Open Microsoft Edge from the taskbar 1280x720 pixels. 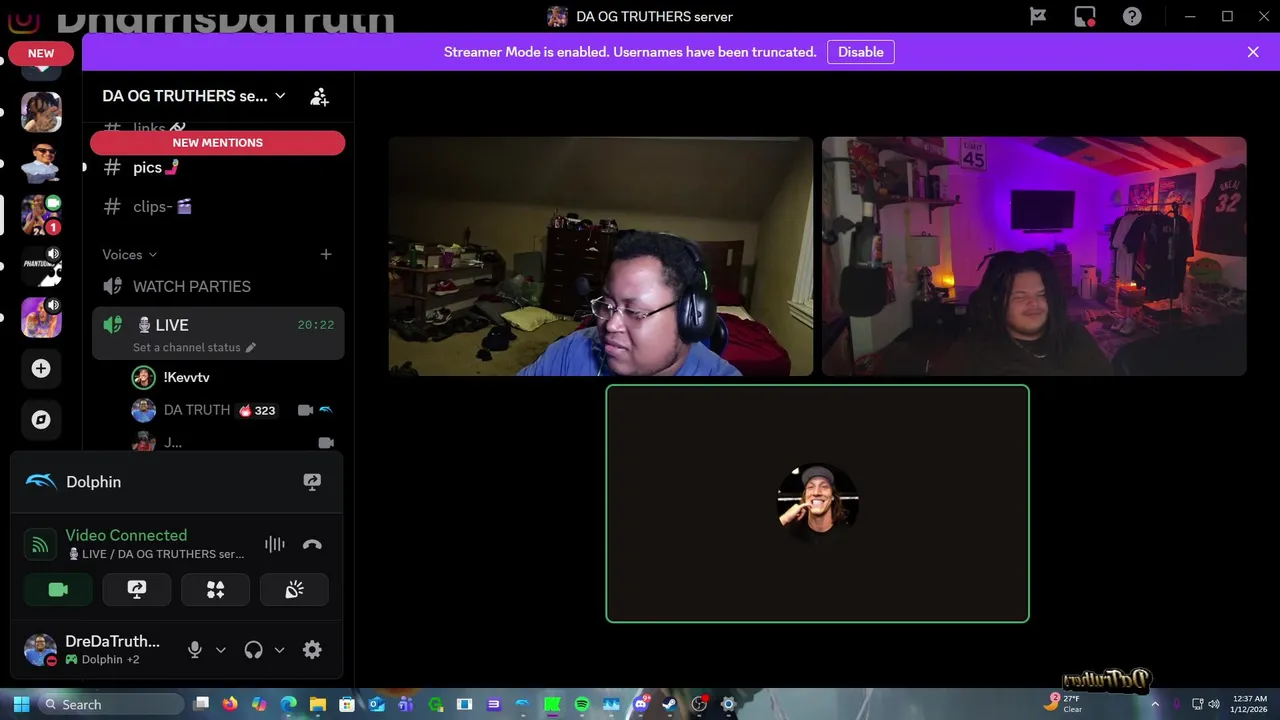pos(289,704)
